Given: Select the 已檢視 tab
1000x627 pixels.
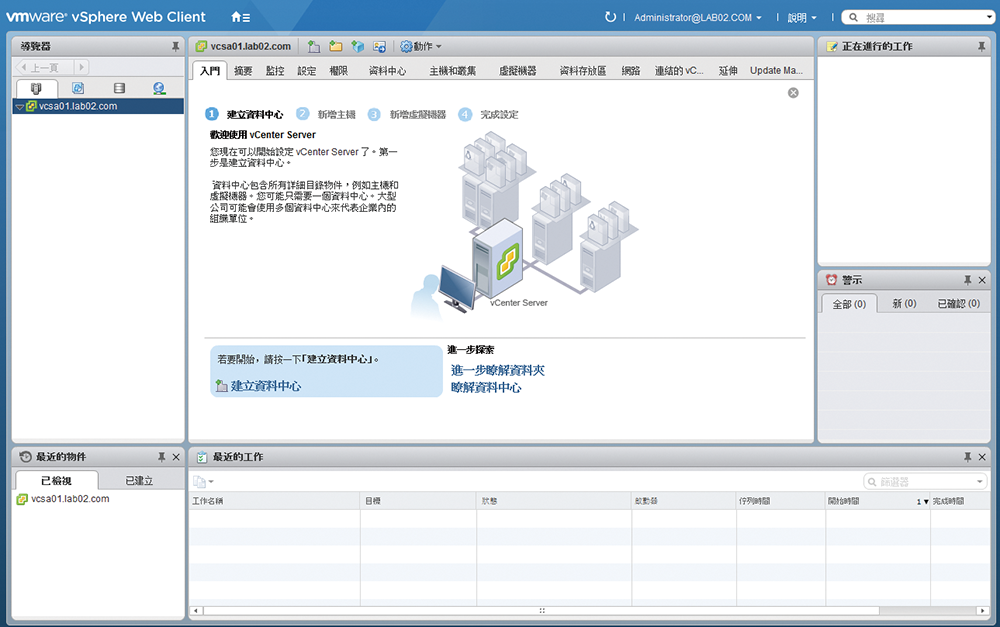Looking at the screenshot, I should tap(56, 480).
